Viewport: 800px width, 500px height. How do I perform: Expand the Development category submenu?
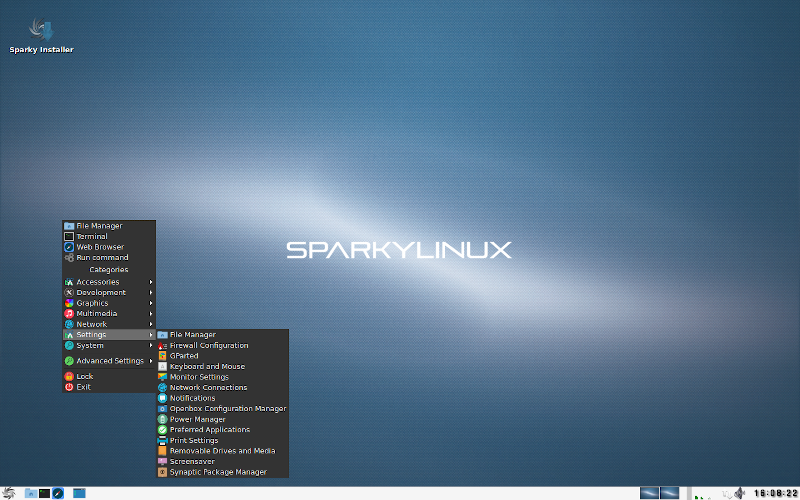109,293
